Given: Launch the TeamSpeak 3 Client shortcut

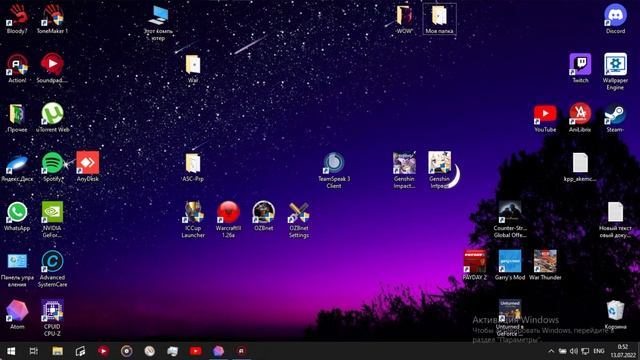Looking at the screenshot, I should coord(334,170).
